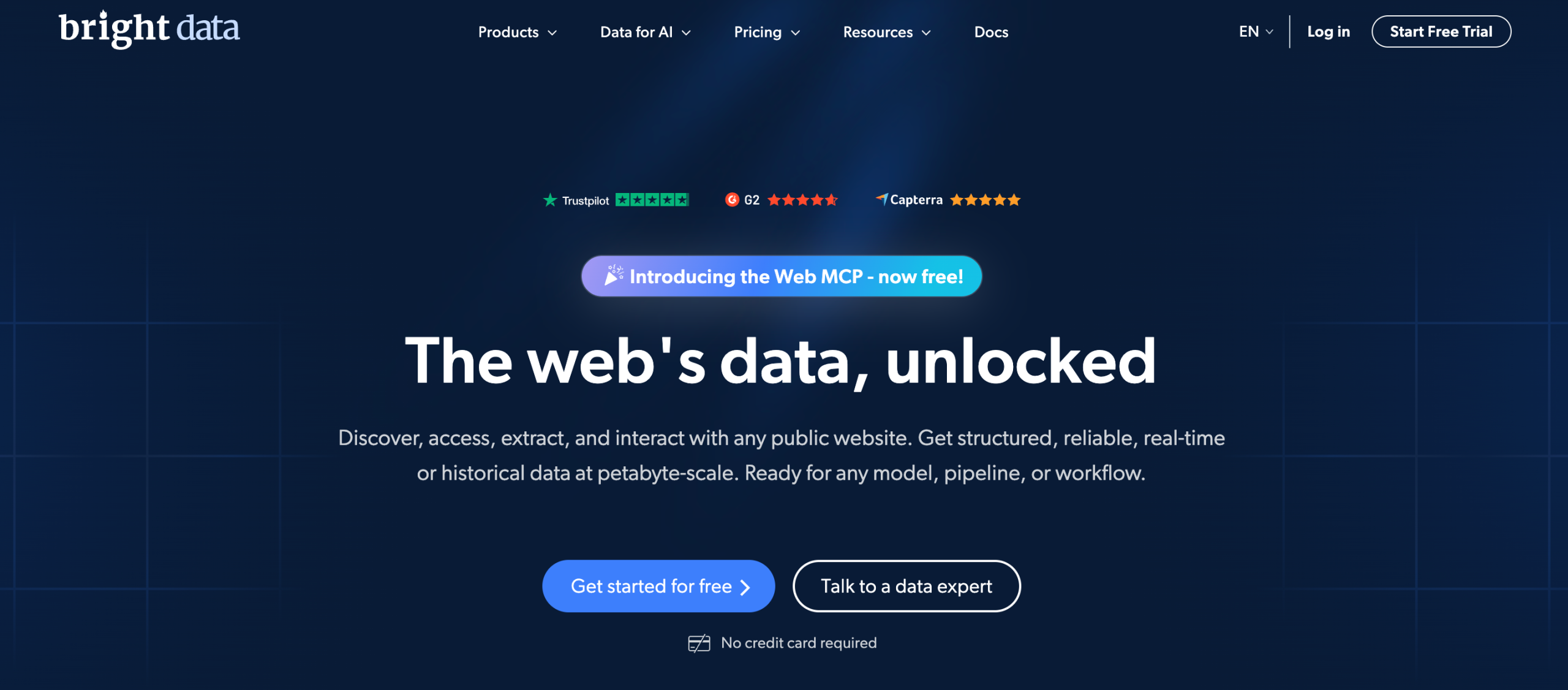Click the party popper icon in banner
Viewport: 1568px width, 690px height.
coord(614,275)
